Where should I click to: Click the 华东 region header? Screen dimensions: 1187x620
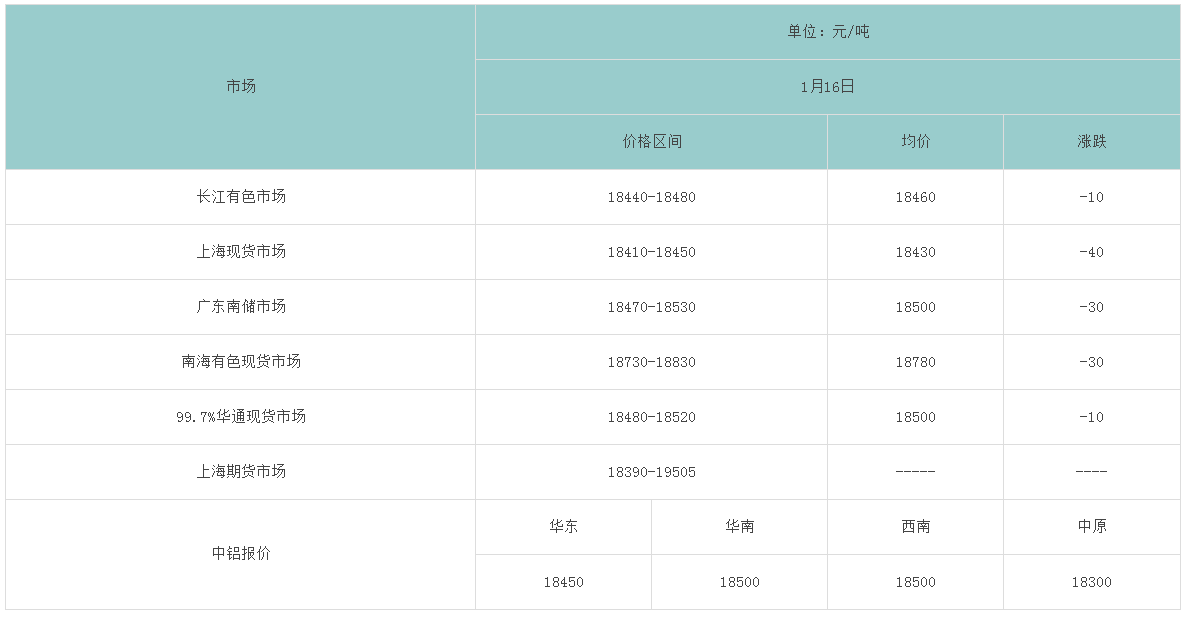point(563,527)
